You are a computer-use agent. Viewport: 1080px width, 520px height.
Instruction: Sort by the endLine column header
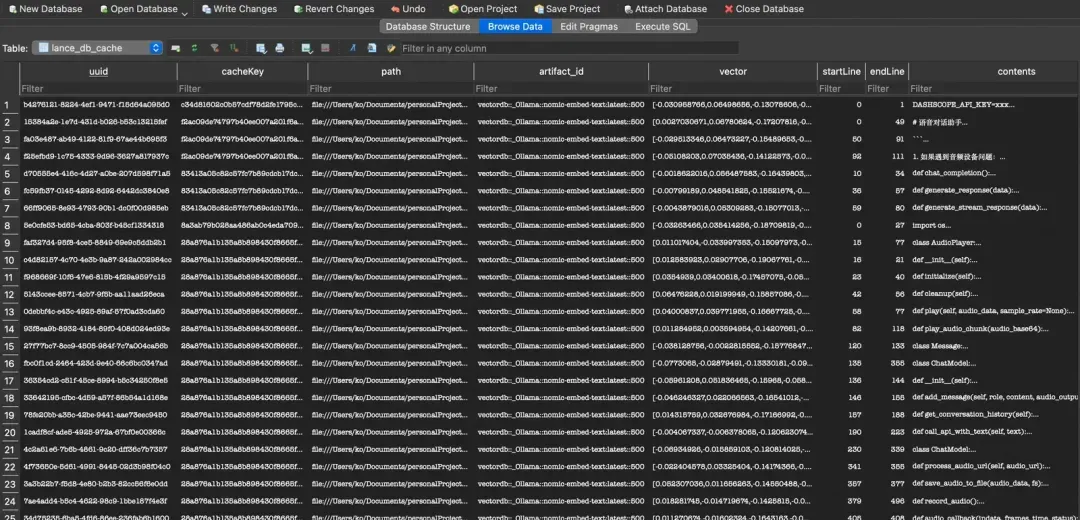click(x=886, y=72)
